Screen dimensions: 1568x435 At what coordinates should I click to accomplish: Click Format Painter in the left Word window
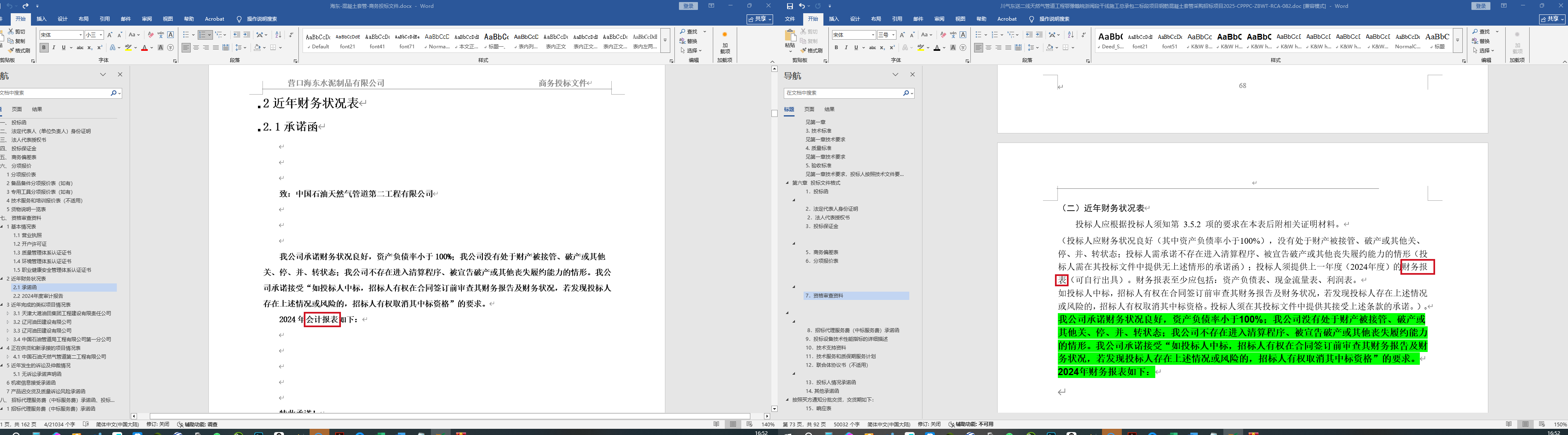[x=19, y=50]
